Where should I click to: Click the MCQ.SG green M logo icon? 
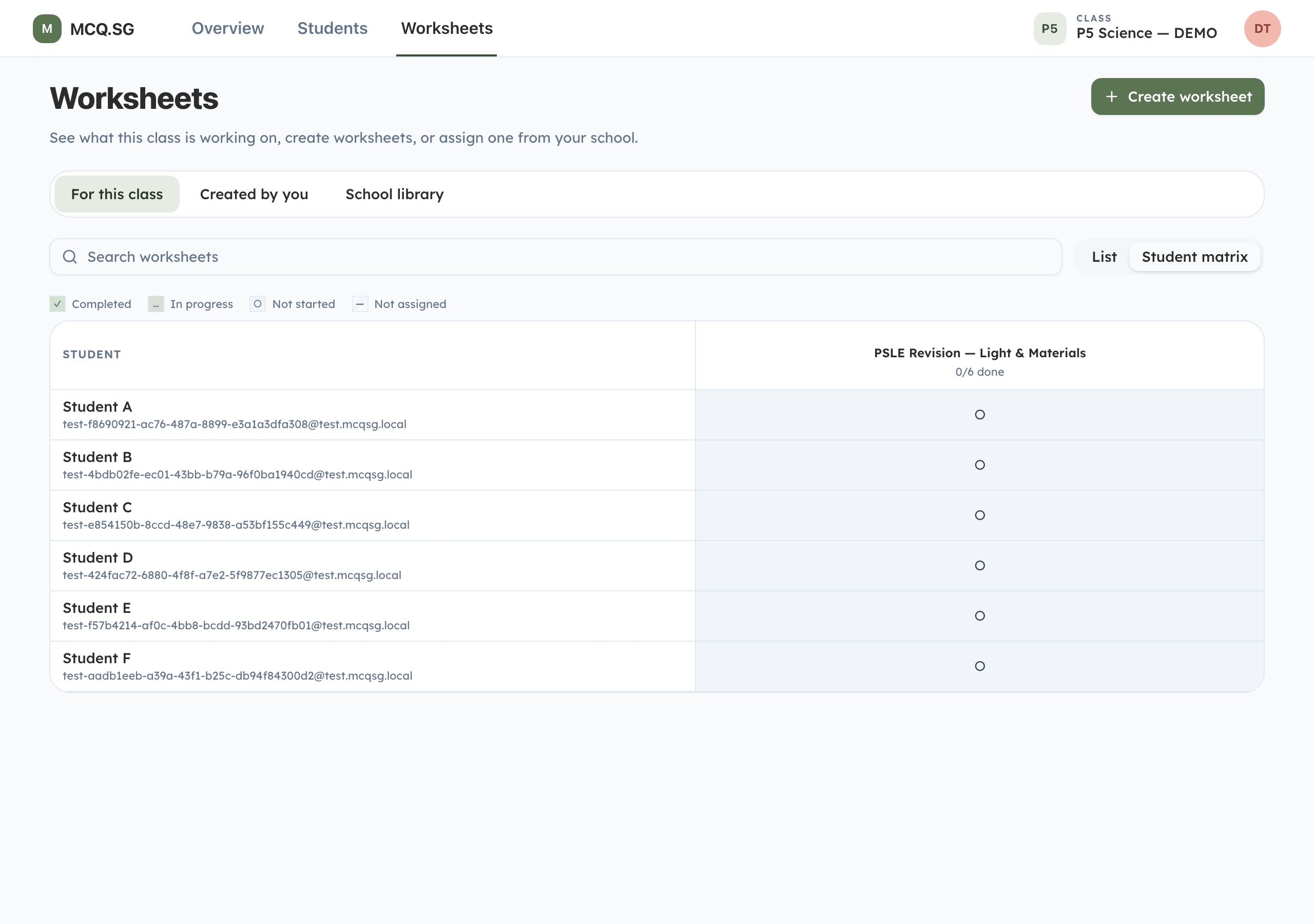[x=47, y=29]
